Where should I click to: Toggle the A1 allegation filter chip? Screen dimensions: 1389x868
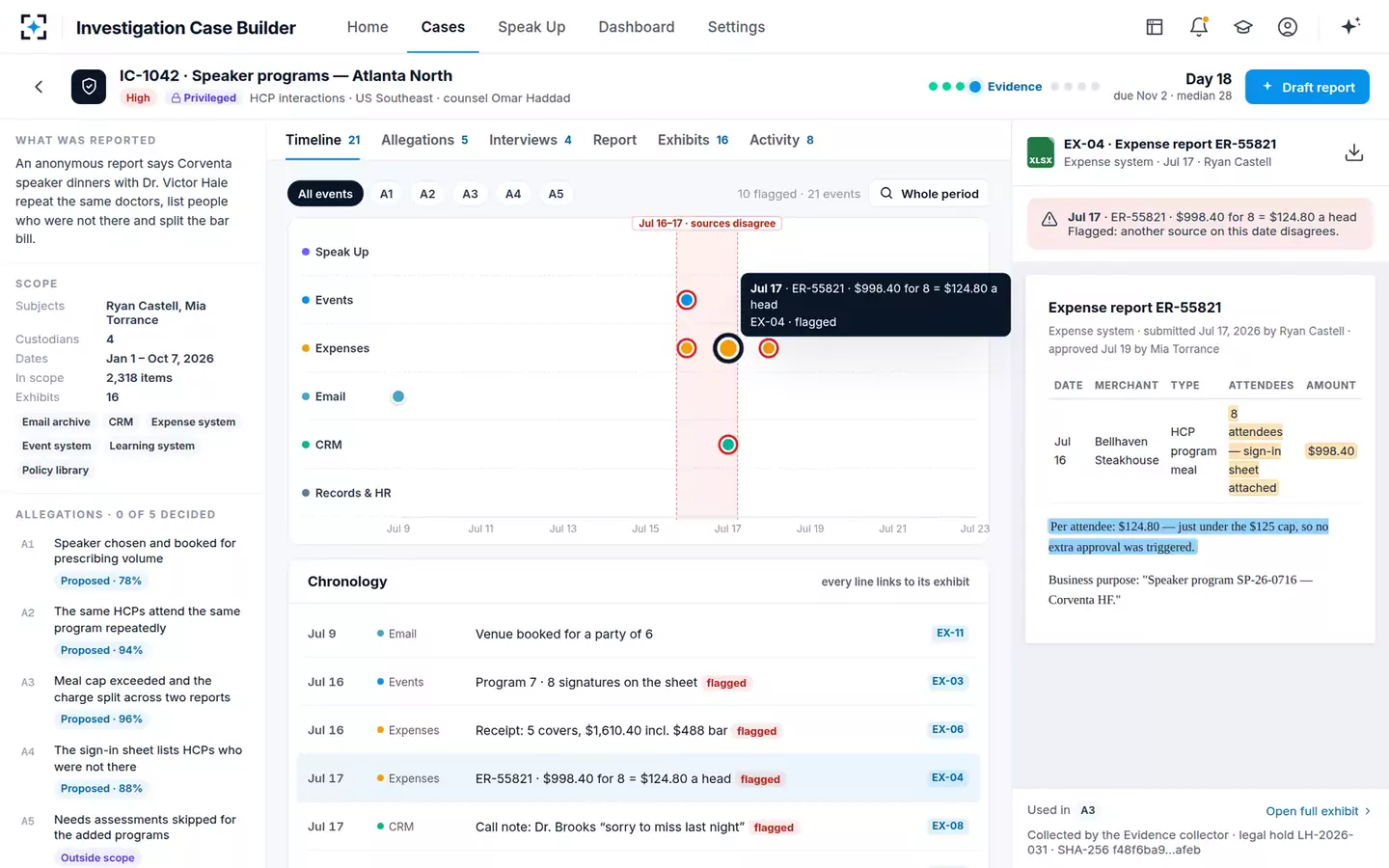click(x=387, y=194)
